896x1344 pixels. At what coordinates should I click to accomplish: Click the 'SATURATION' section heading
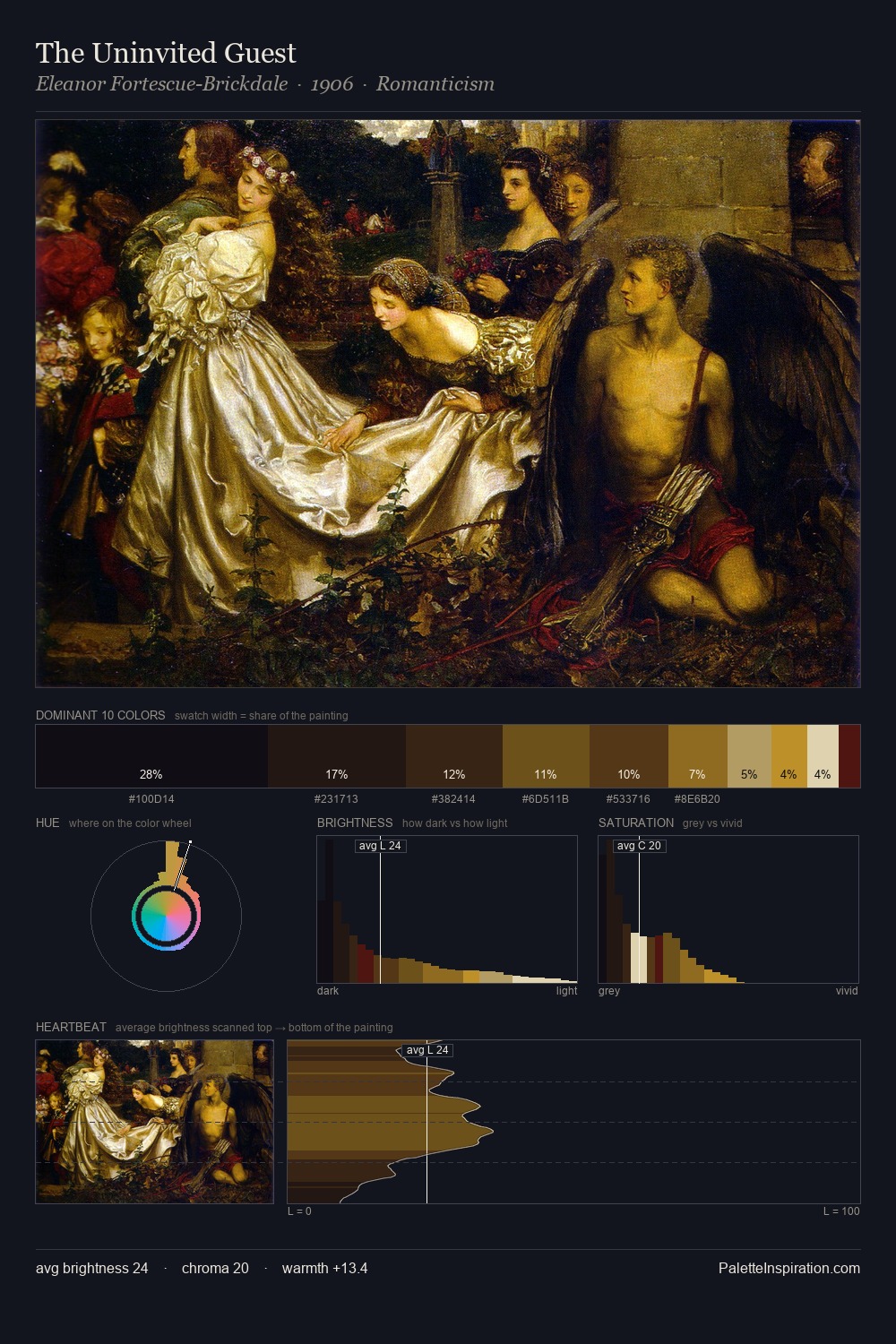pos(636,823)
